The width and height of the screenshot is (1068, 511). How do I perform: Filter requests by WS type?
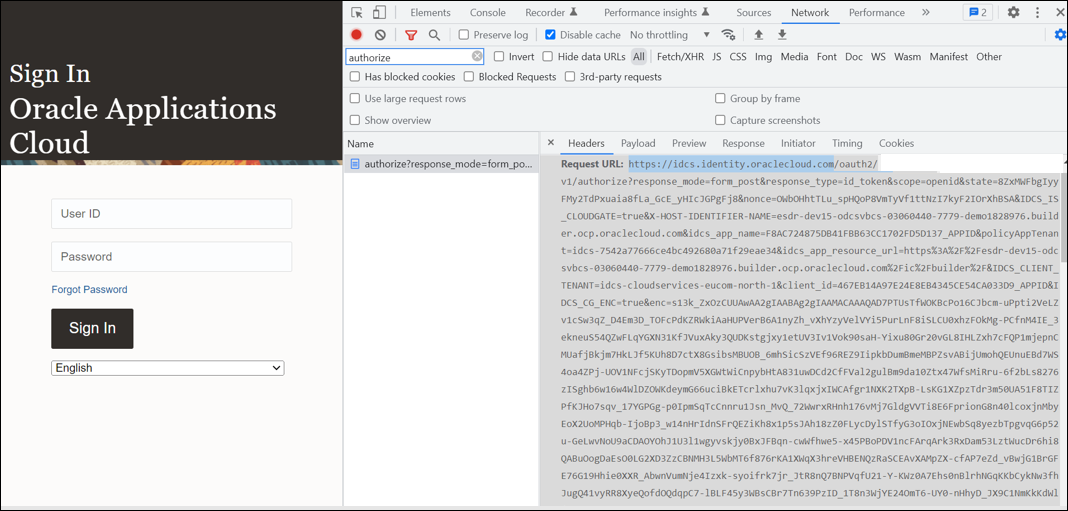pos(878,57)
